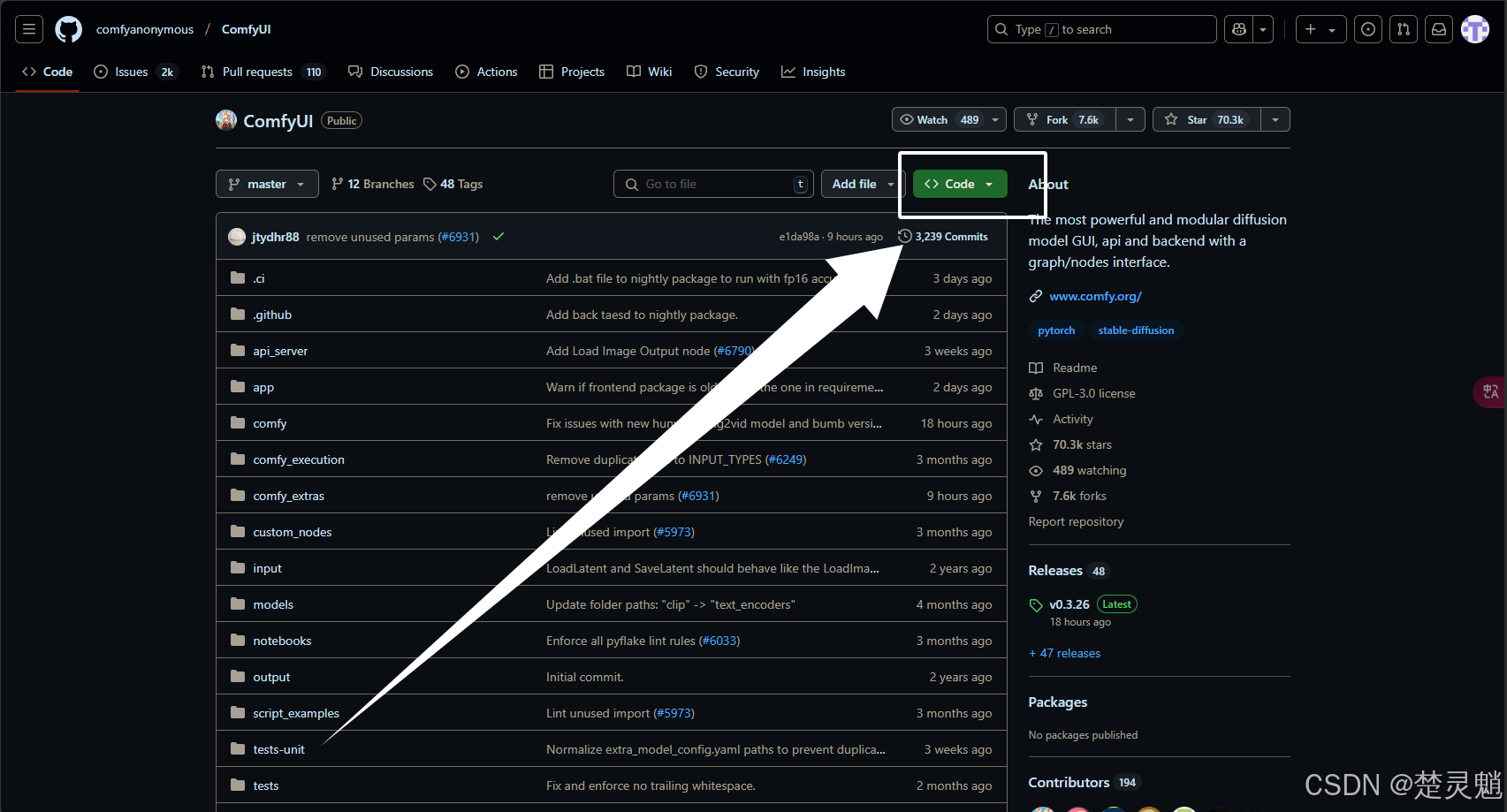This screenshot has width=1507, height=812.
Task: Open Copilot chat icon in header
Action: (x=1239, y=29)
